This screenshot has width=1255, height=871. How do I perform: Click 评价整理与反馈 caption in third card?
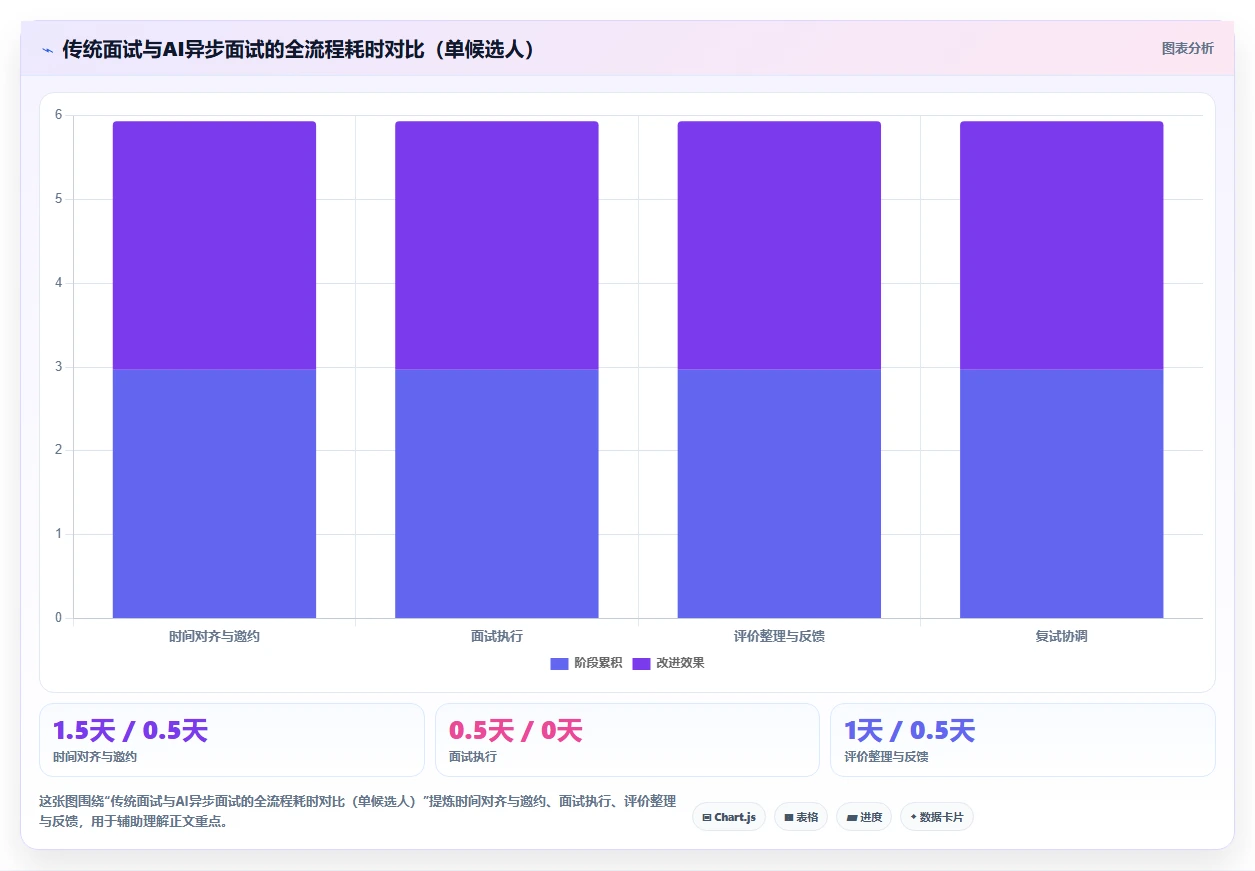point(886,757)
